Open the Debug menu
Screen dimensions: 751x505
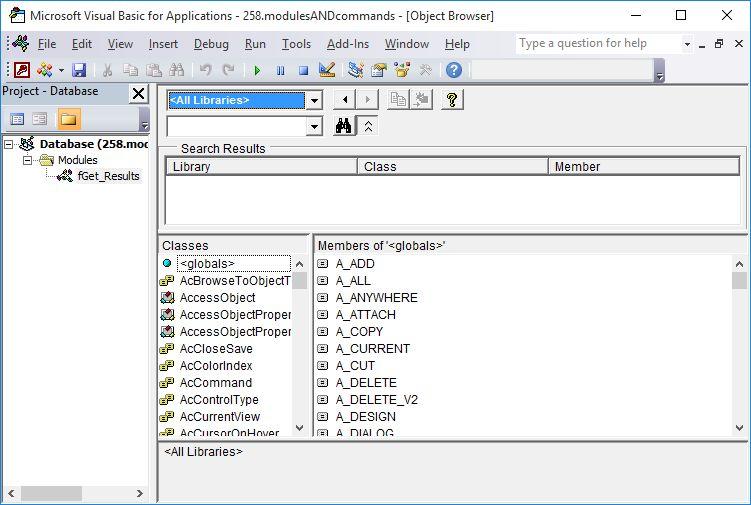(x=211, y=44)
